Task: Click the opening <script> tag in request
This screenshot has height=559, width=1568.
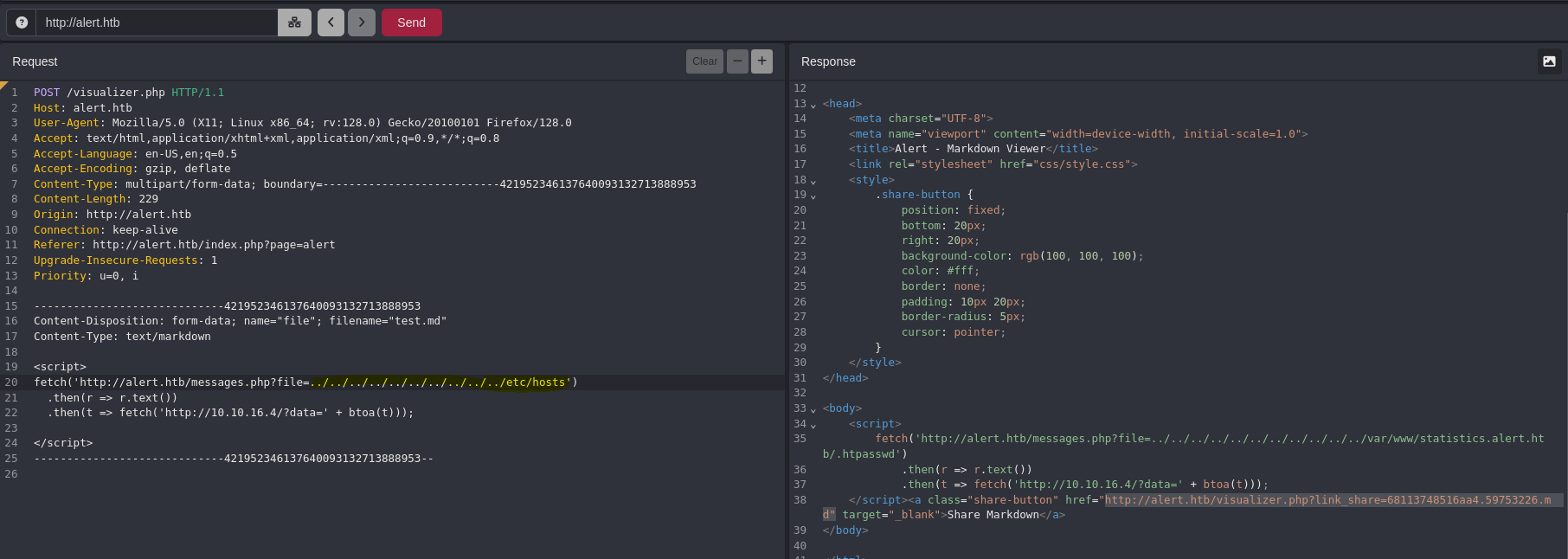Action: [x=60, y=367]
